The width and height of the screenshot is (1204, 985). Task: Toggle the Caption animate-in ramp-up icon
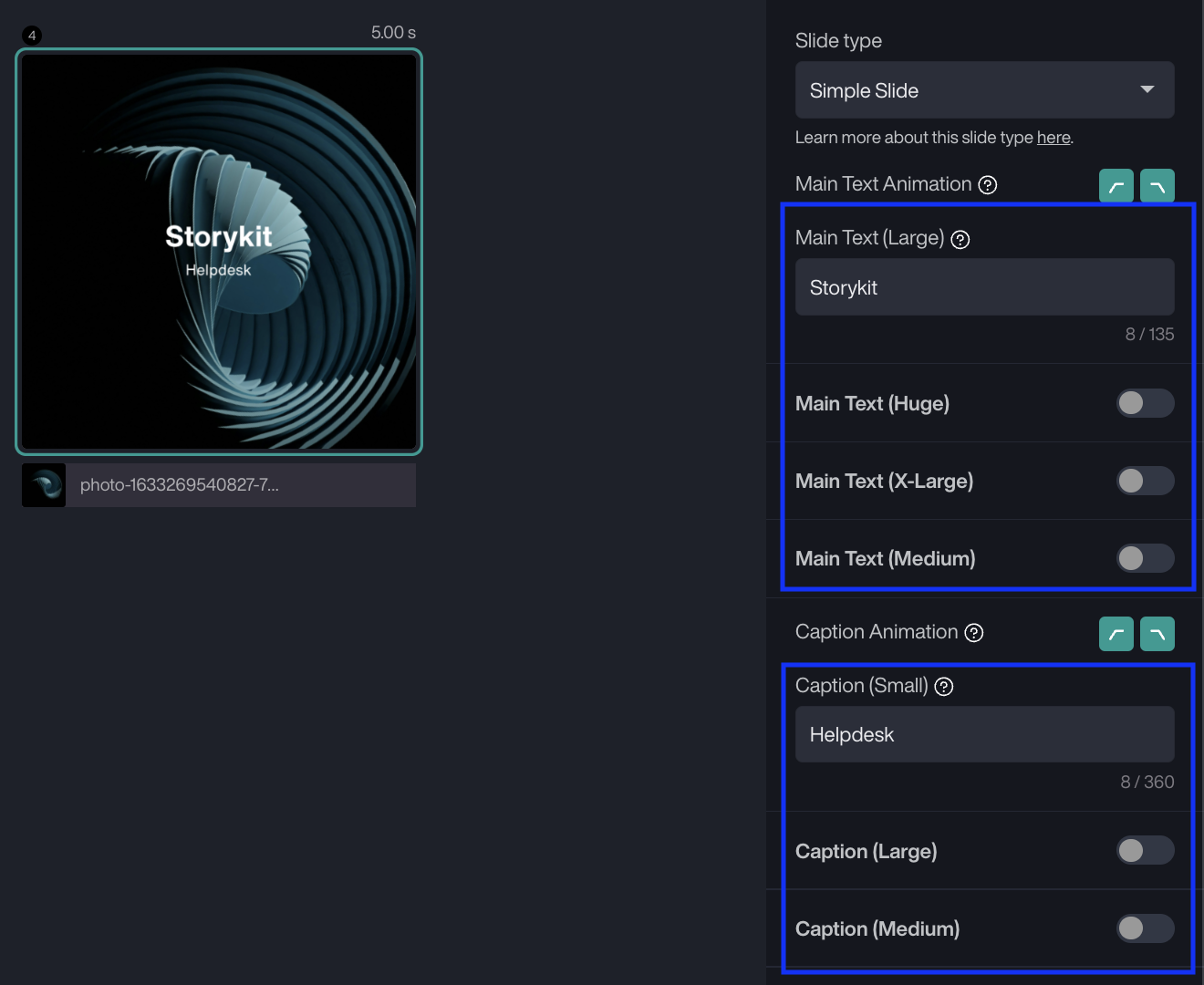click(x=1116, y=634)
